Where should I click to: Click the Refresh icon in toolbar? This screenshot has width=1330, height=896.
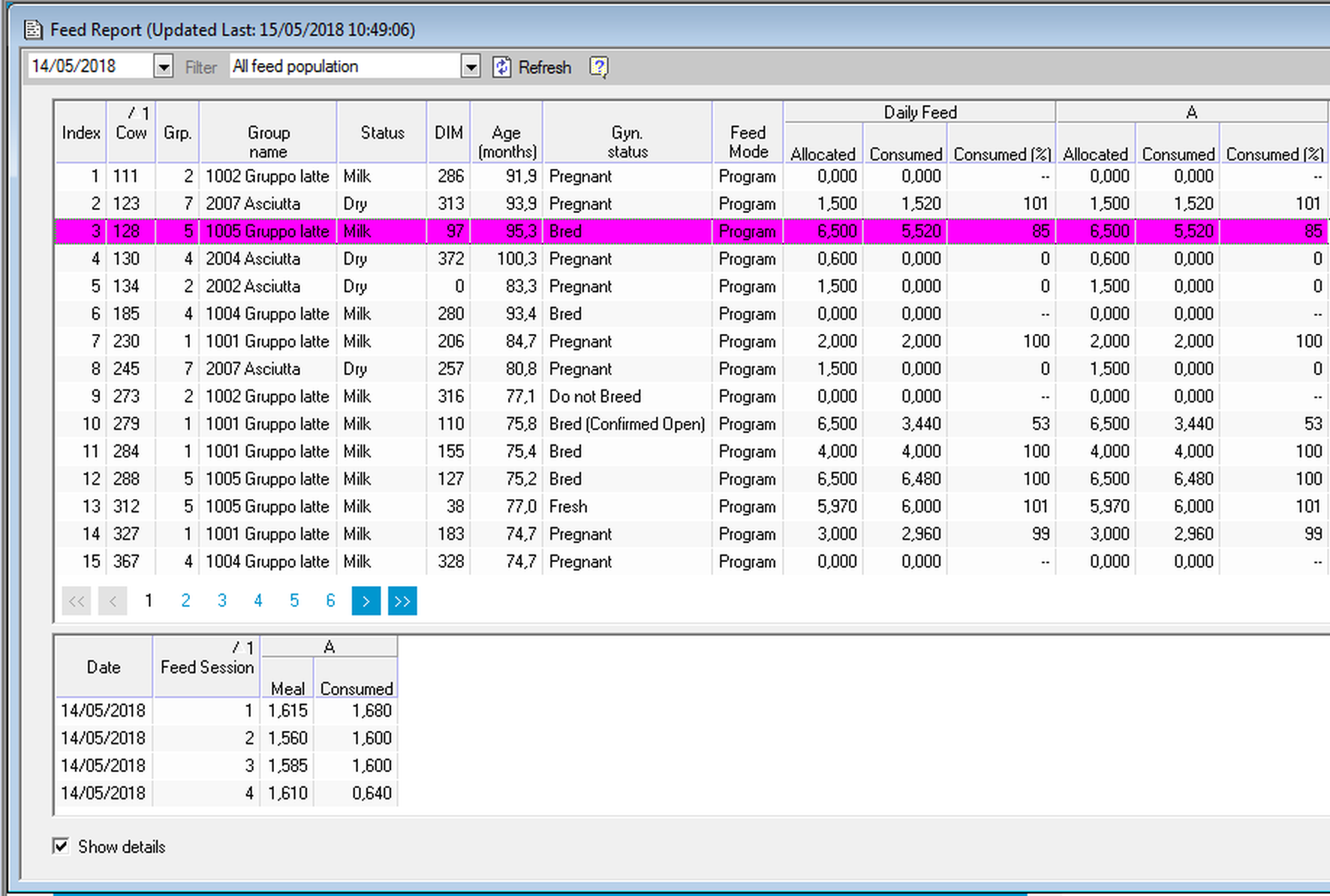501,68
